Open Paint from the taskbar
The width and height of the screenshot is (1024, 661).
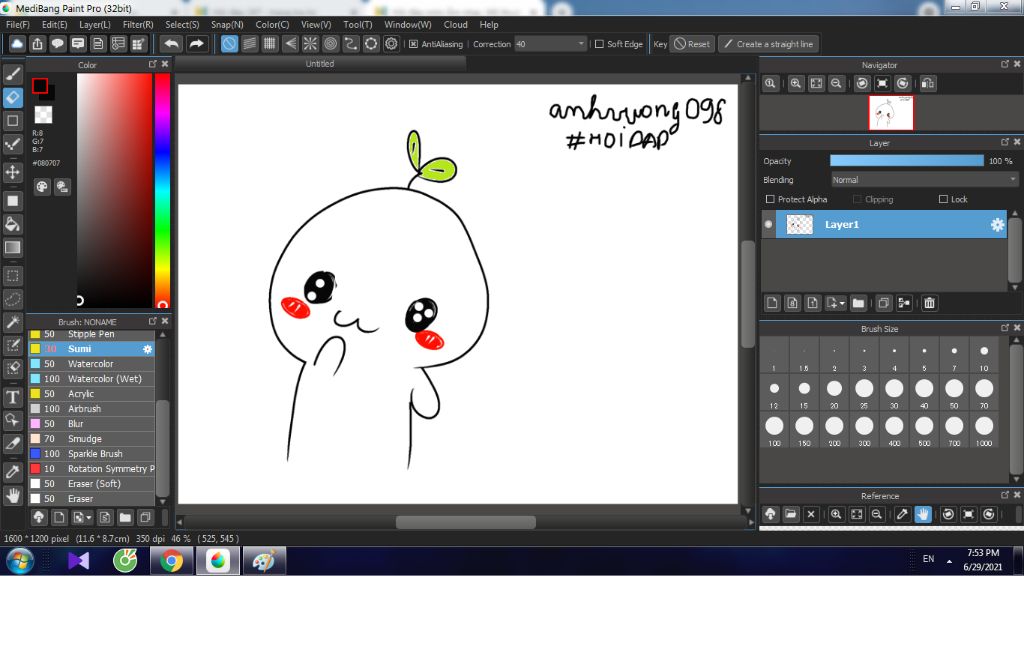pyautogui.click(x=264, y=561)
